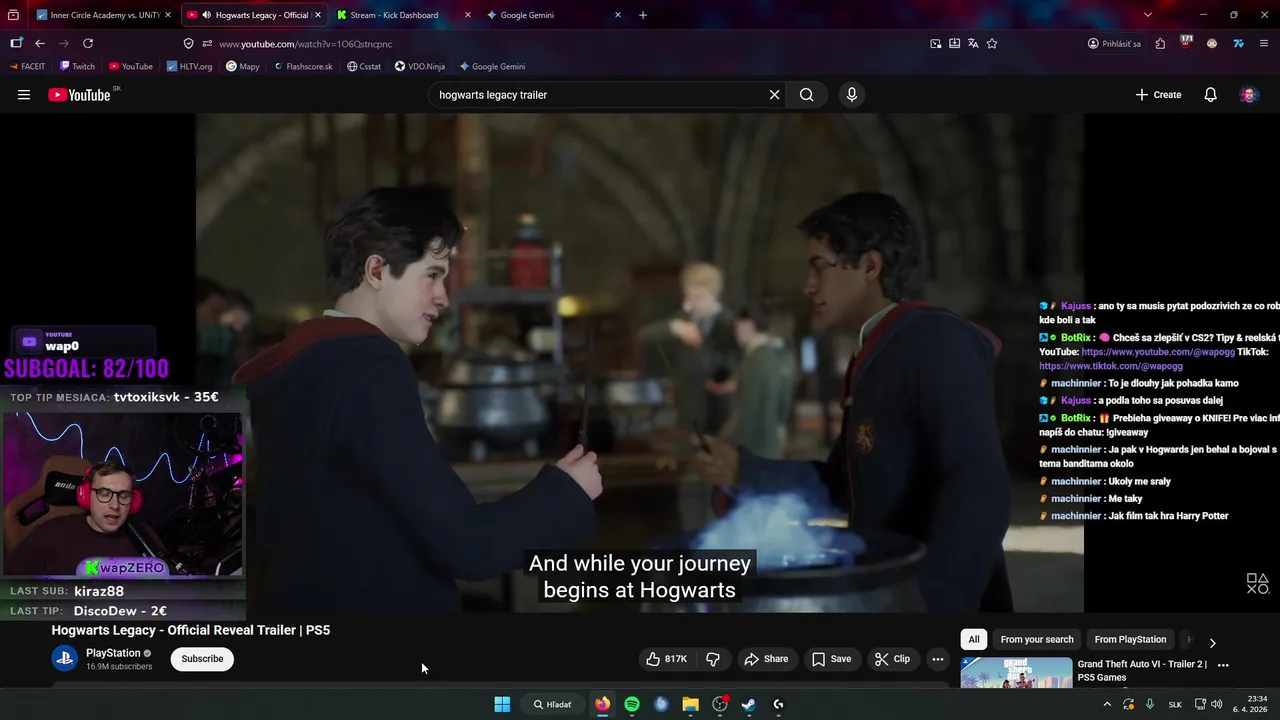Create a clip of the video
This screenshot has width=1280, height=720.
892,659
